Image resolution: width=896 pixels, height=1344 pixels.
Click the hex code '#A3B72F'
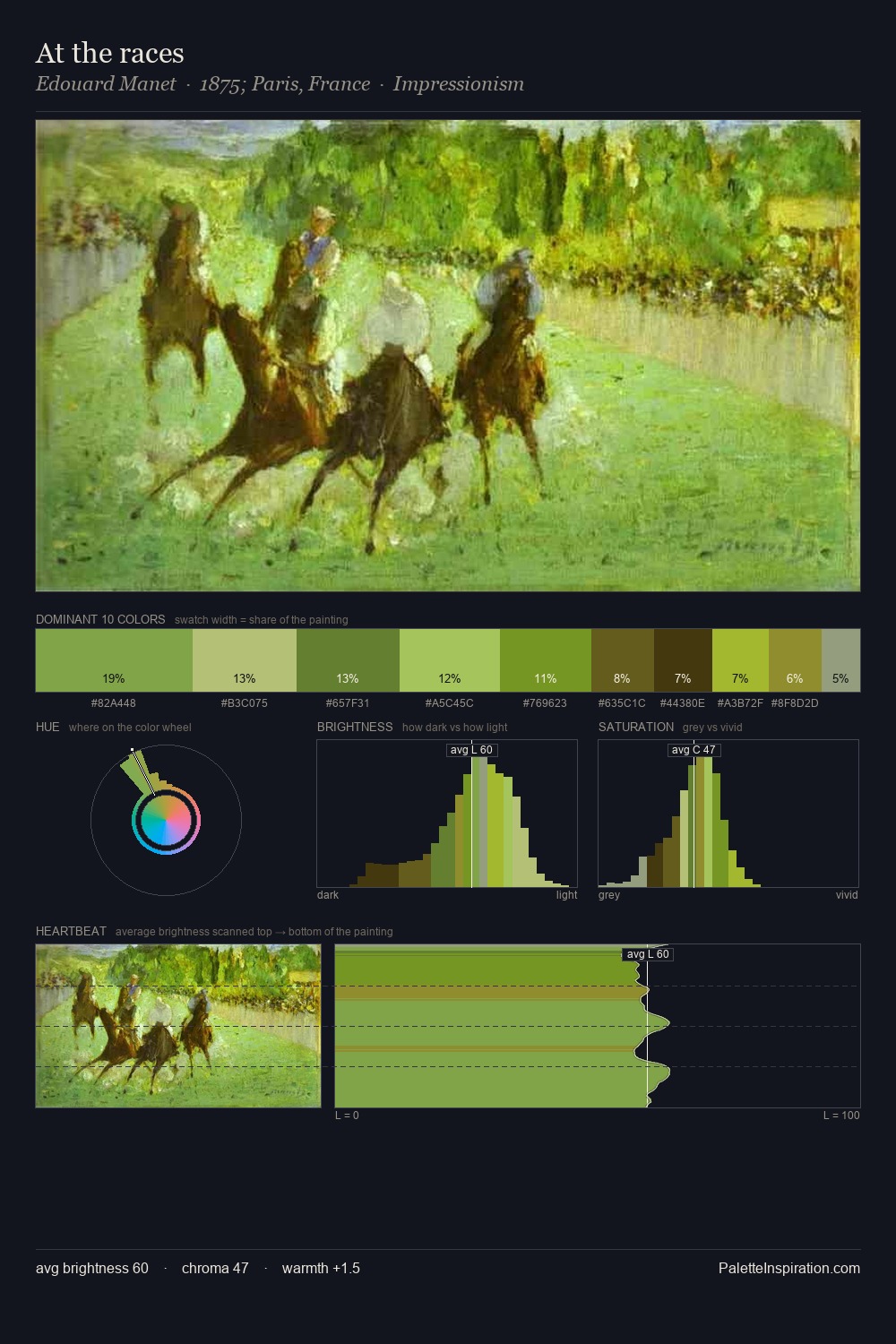pos(740,703)
